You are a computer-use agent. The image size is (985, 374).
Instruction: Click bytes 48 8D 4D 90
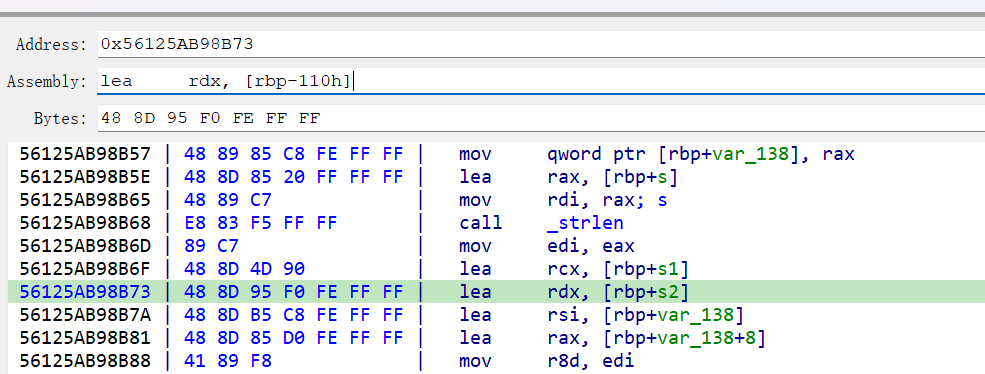click(244, 269)
